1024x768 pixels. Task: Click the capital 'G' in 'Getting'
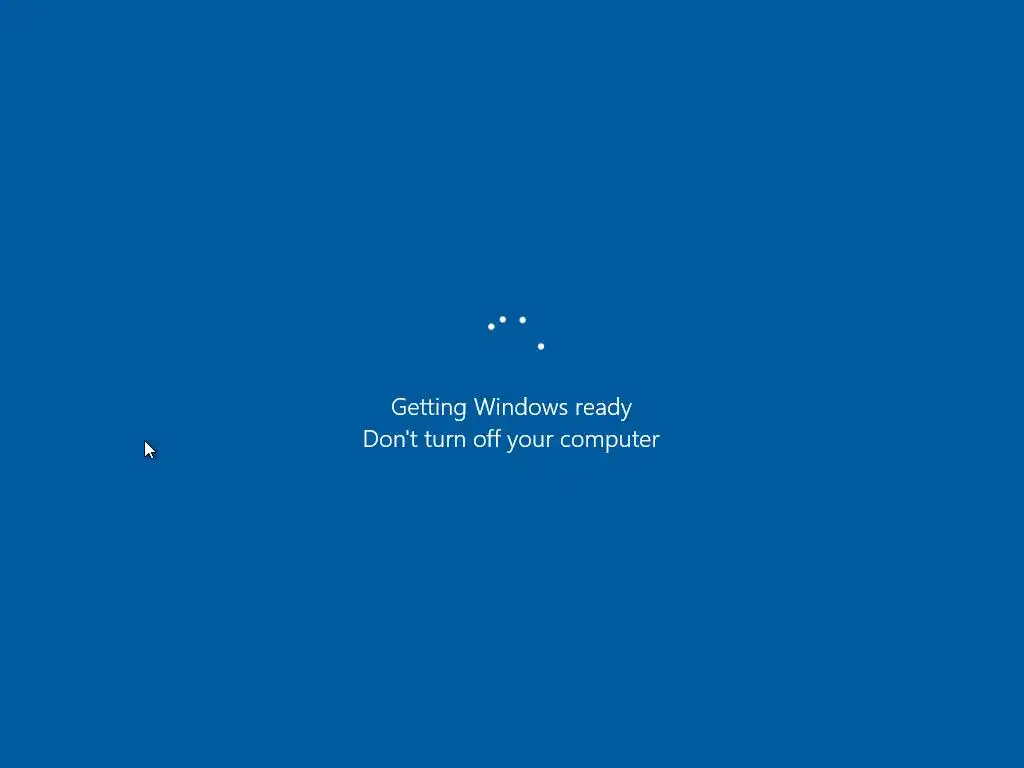[400, 407]
